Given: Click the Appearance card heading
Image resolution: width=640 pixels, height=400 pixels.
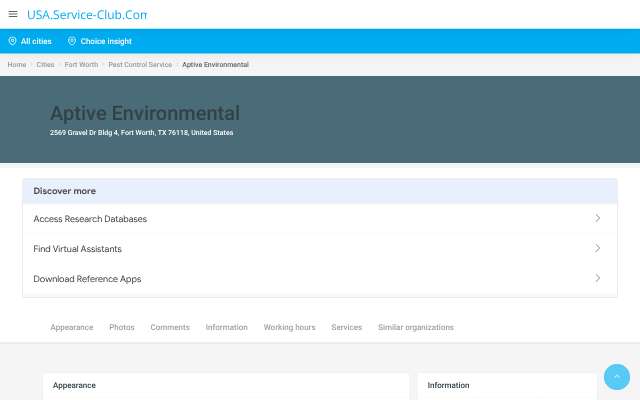Looking at the screenshot, I should 74,385.
